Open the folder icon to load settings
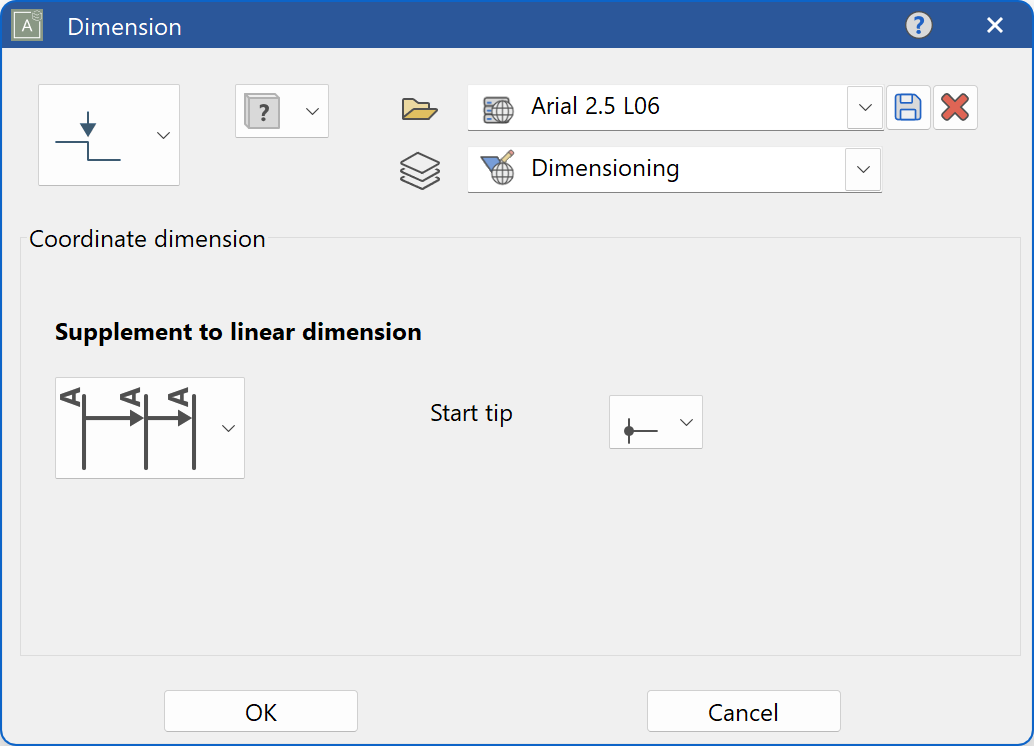The height and width of the screenshot is (746, 1034). 419,110
